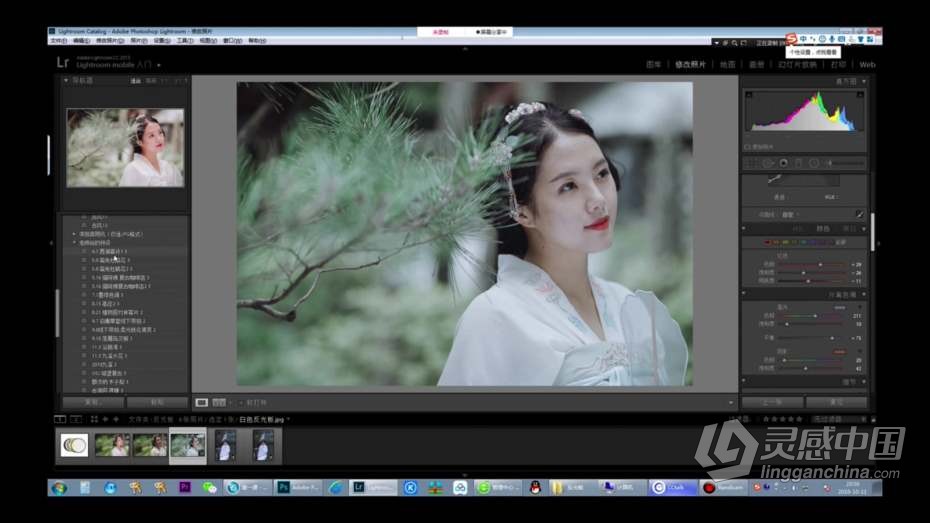
Task: Toggle the 细节 panel on/off switch
Action: [x=744, y=382]
